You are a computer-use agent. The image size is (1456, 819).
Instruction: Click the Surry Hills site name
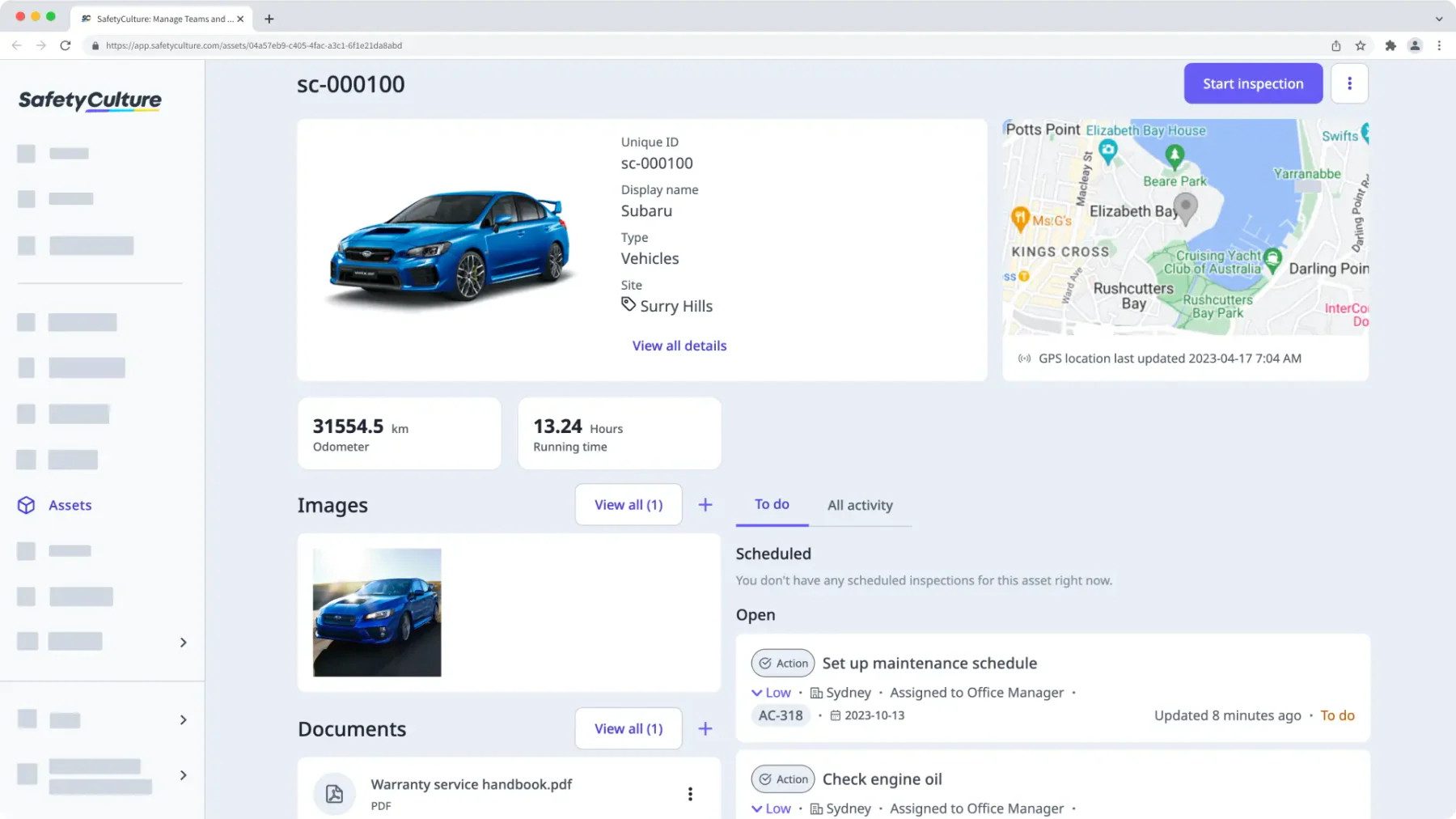(x=676, y=306)
